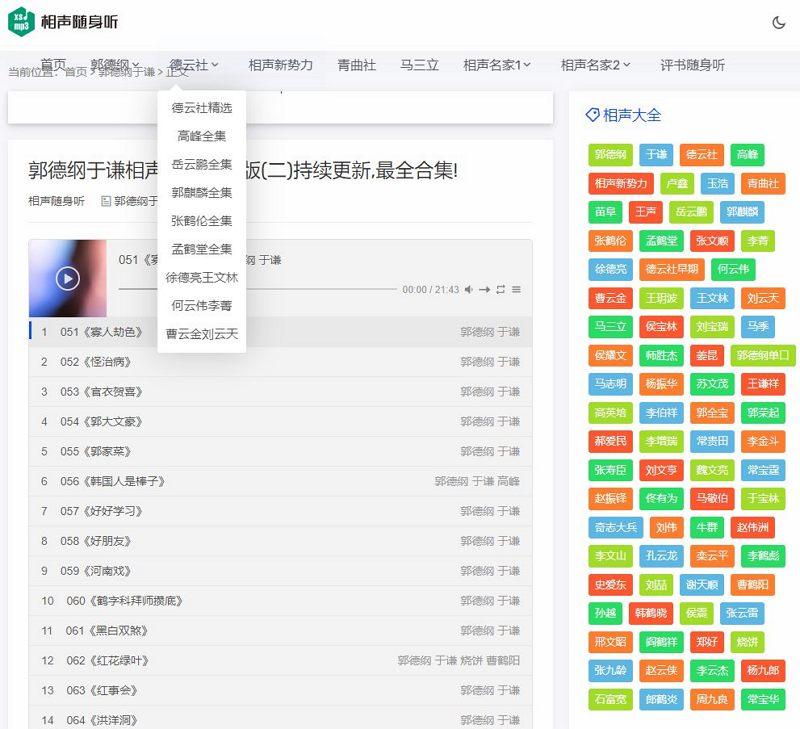The image size is (800, 729).
Task: Play track 061《黑白双煞》
Action: click(x=281, y=631)
